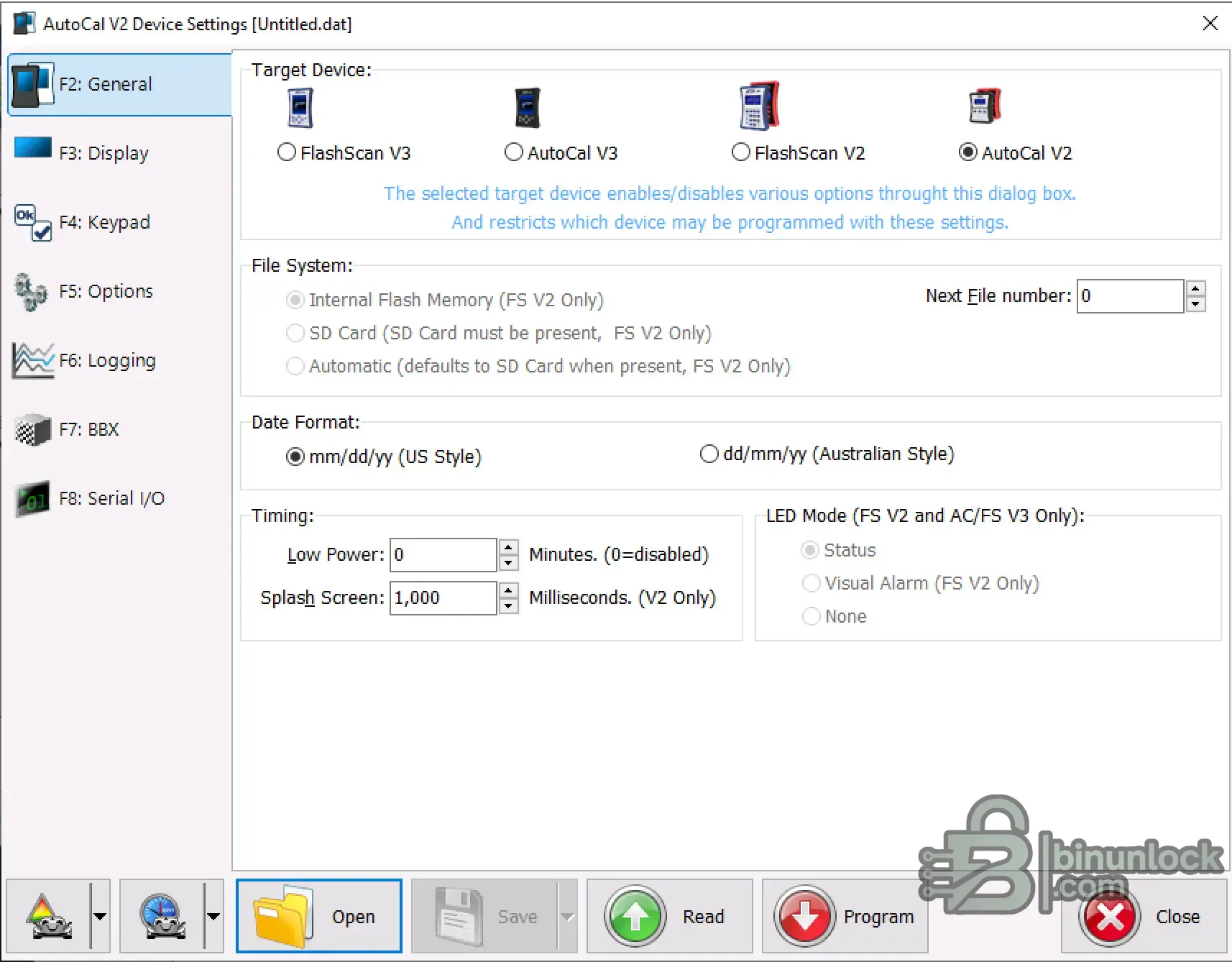Click the AutoCal V3 device picture
Image resolution: width=1232 pixels, height=962 pixels.
[x=528, y=108]
